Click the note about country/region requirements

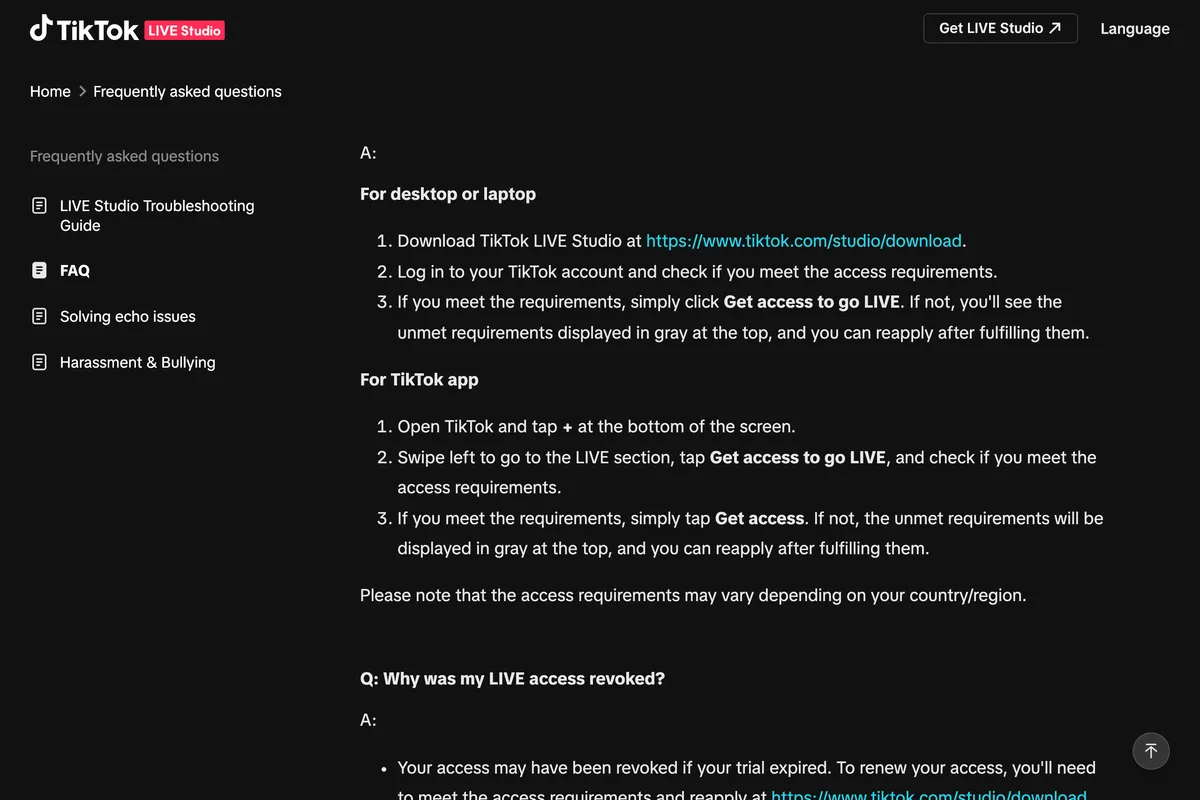tap(693, 595)
